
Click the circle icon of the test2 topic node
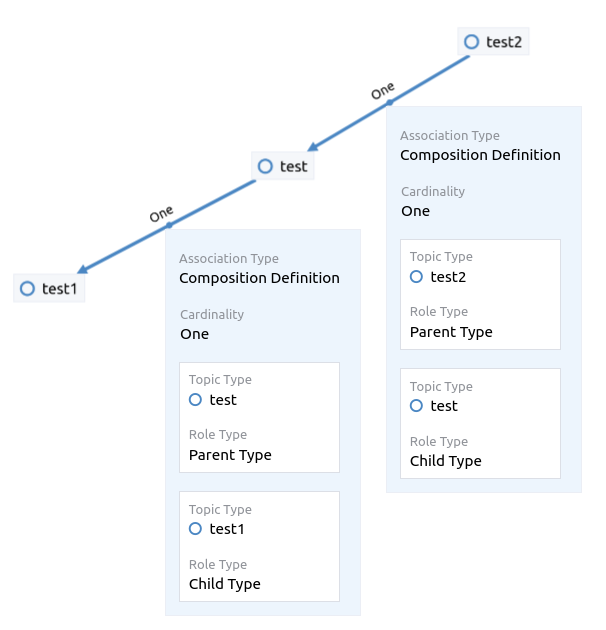pyautogui.click(x=473, y=41)
